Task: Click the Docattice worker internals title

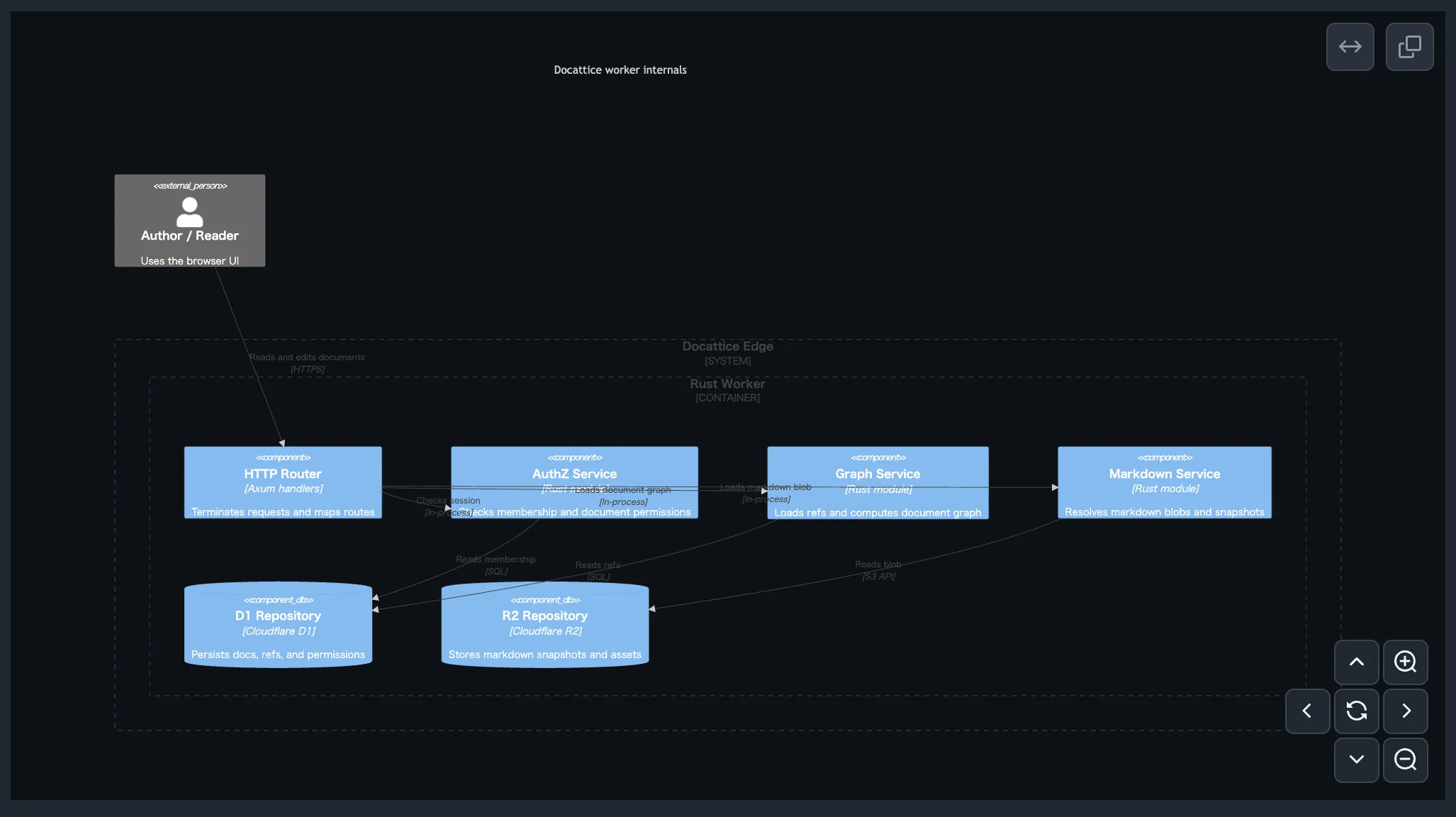Action: [x=620, y=70]
